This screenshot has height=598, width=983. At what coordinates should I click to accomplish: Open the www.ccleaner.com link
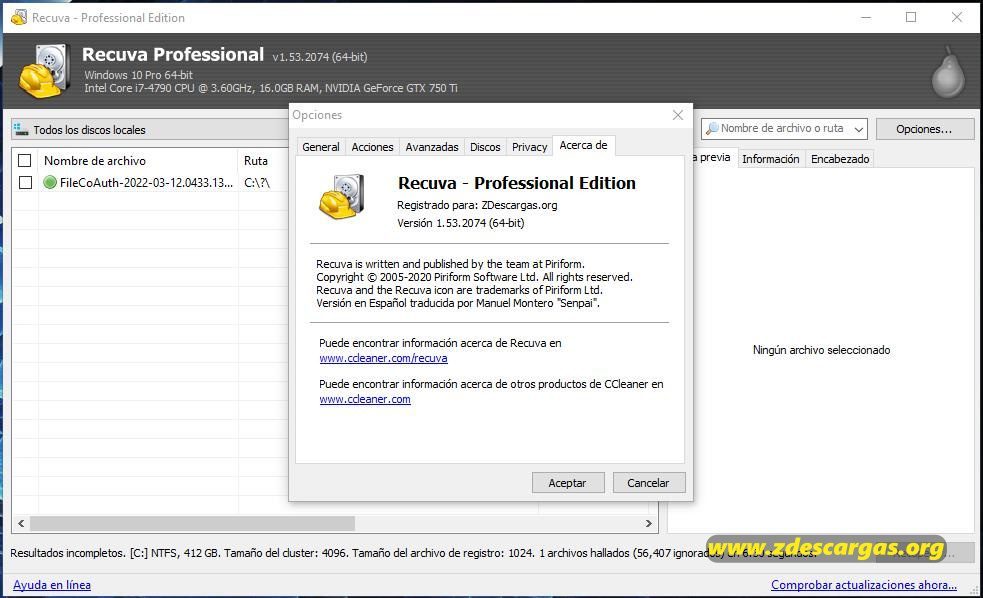(365, 399)
